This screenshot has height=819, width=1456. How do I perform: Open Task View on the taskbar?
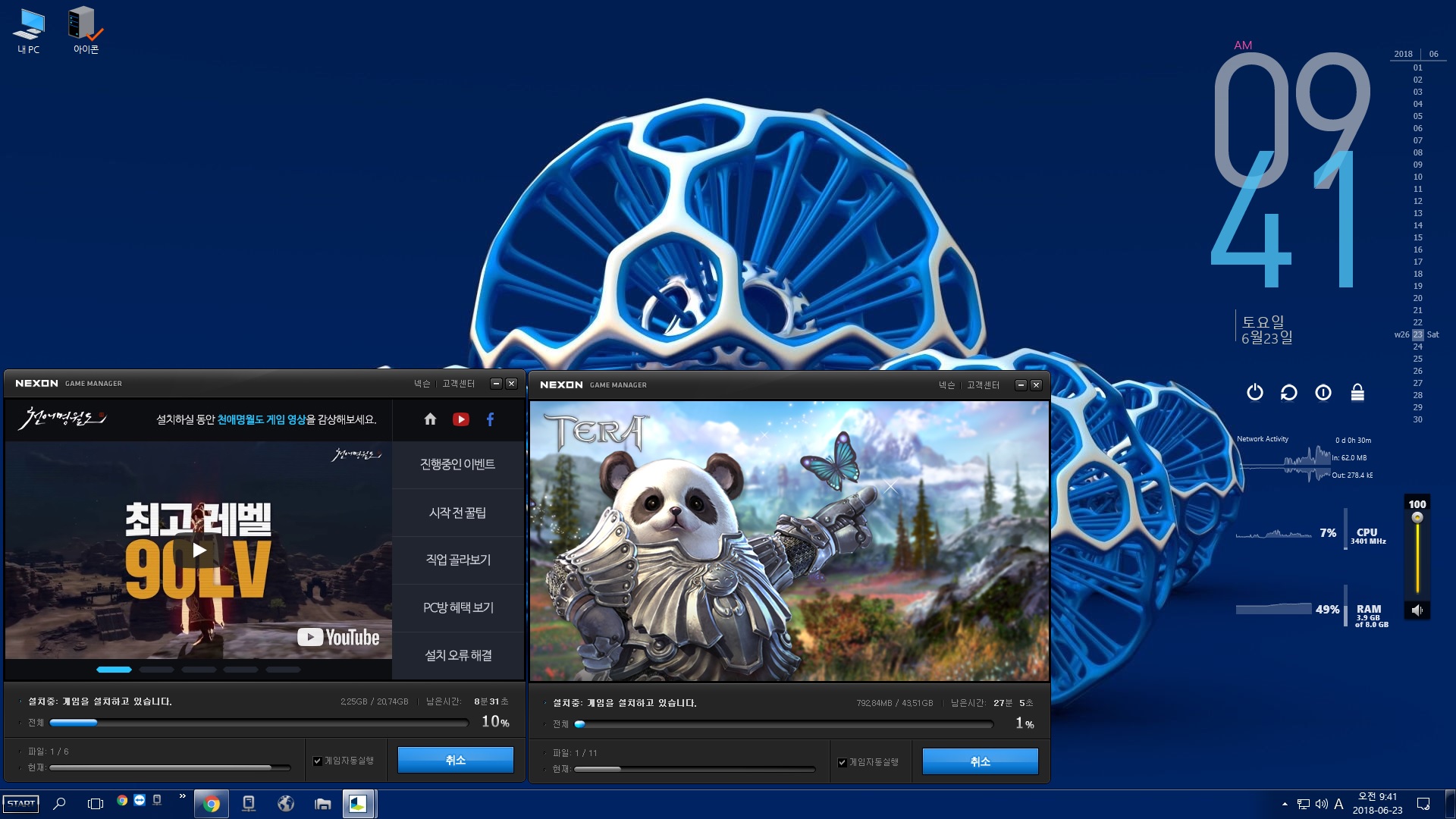click(96, 804)
